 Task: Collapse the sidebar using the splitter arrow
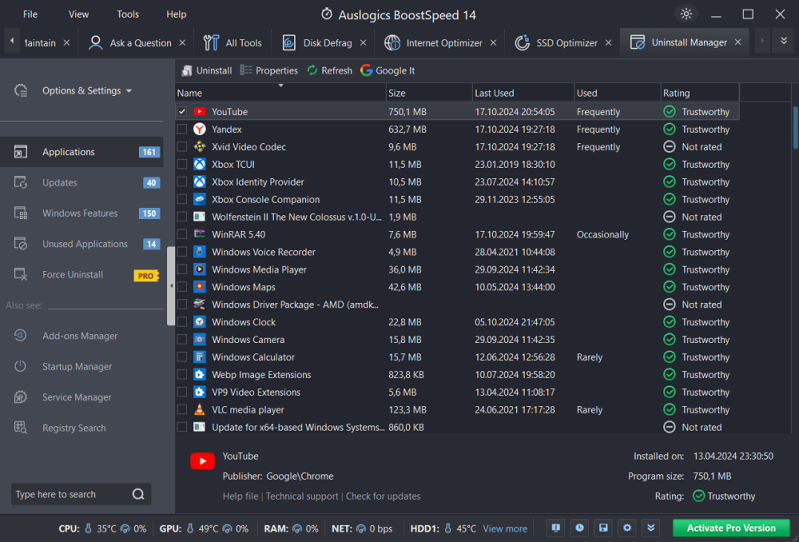click(x=171, y=286)
